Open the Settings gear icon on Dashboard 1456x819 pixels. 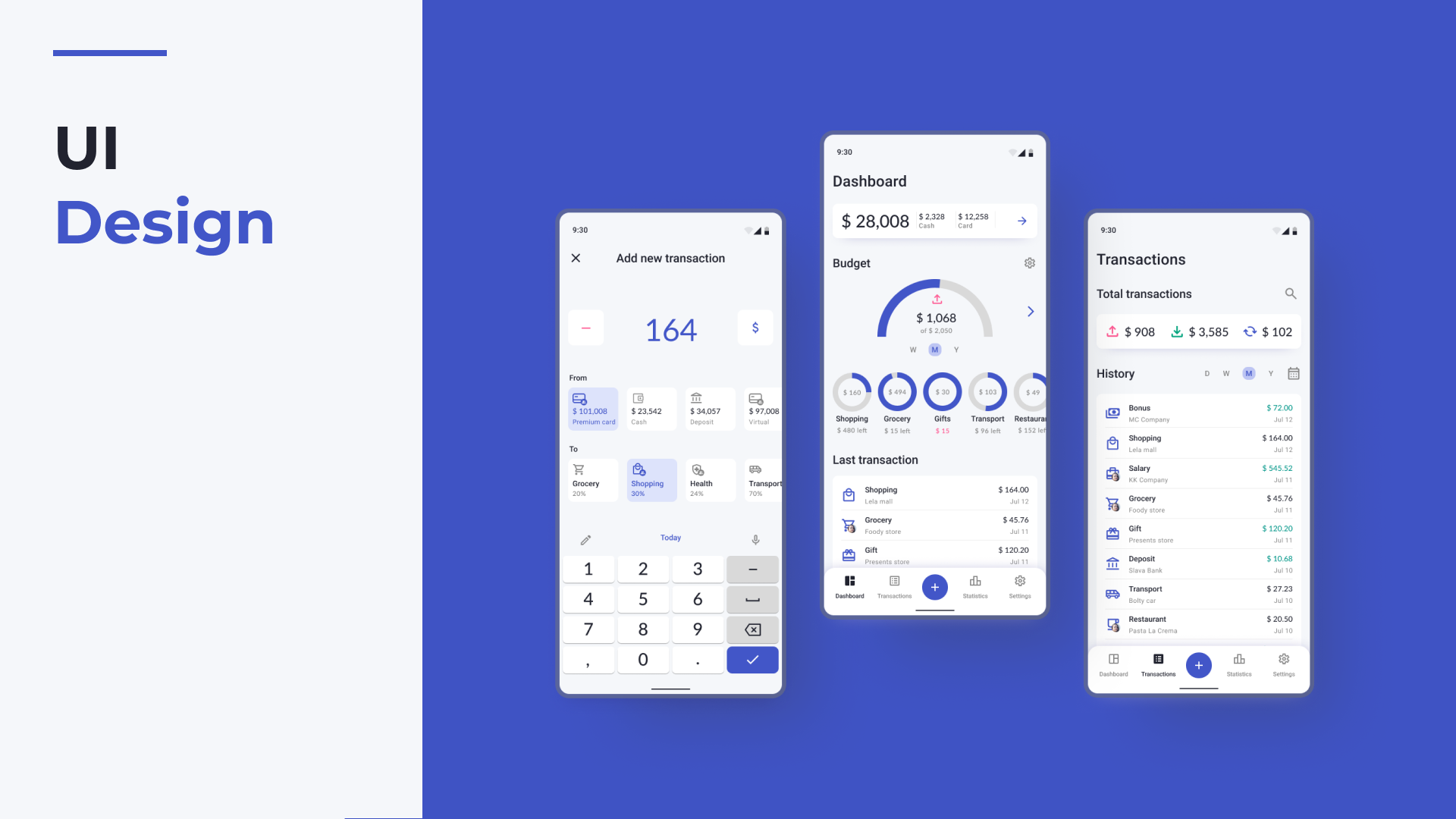[x=1030, y=263]
